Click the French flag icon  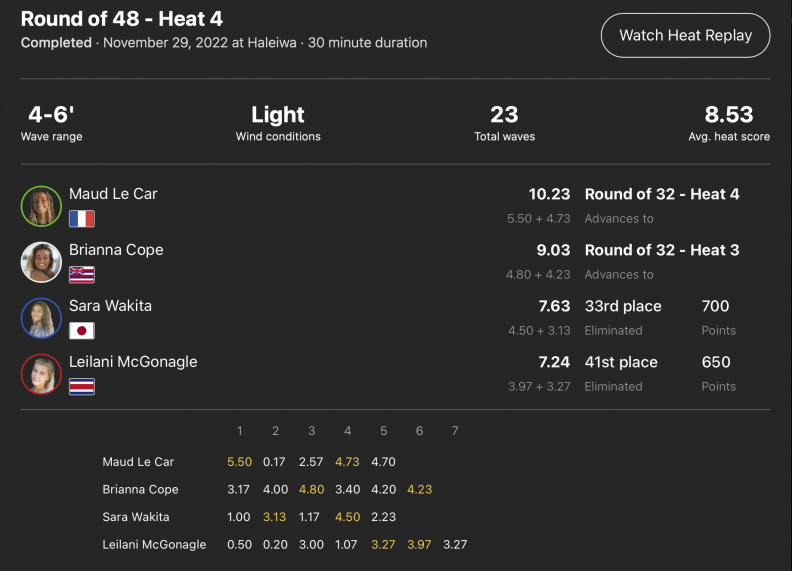(81, 218)
